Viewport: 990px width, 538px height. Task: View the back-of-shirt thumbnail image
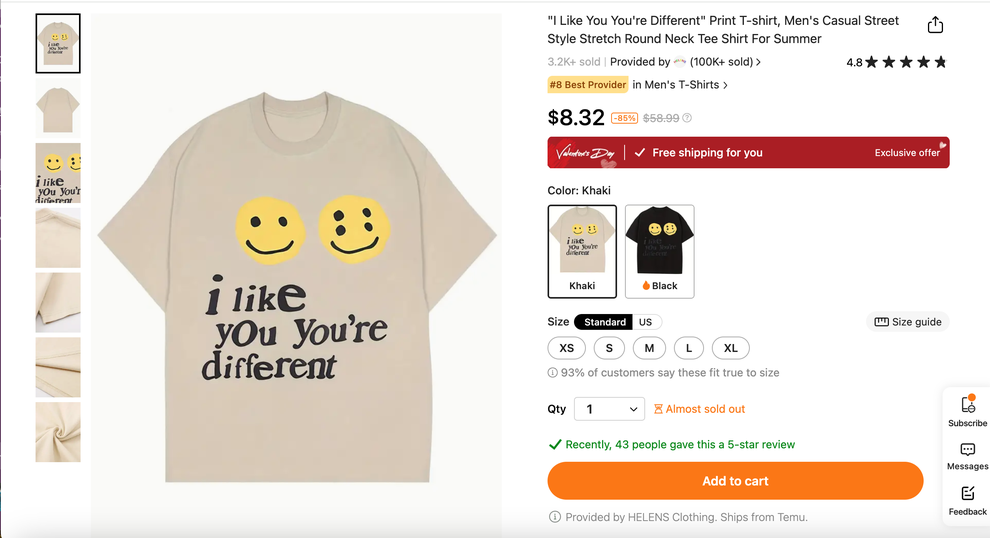point(58,108)
